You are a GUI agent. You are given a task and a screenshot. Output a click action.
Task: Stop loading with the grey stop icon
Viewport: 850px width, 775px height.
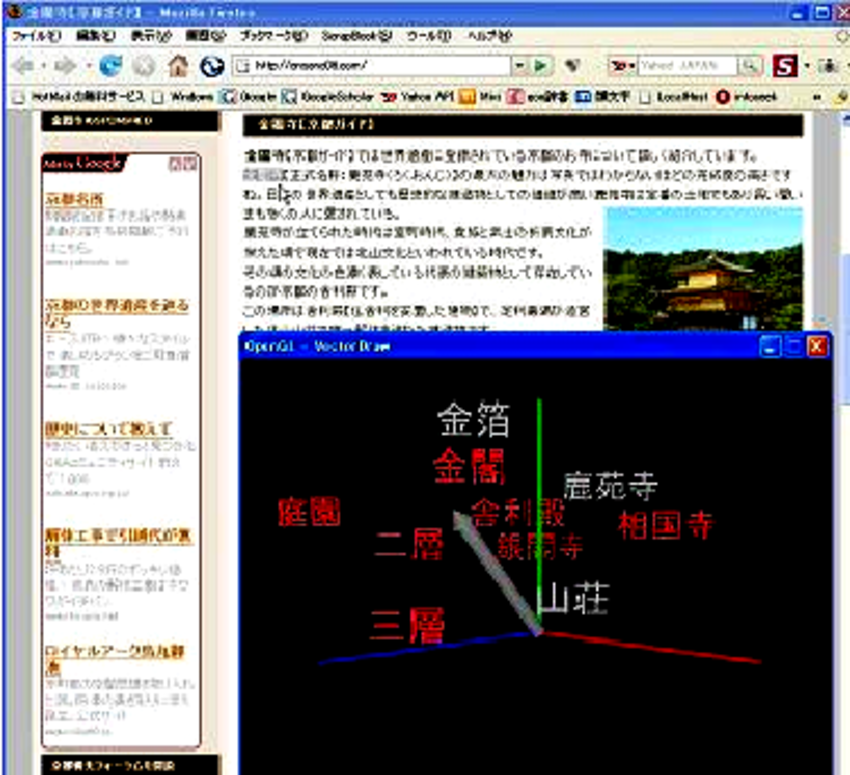(144, 66)
